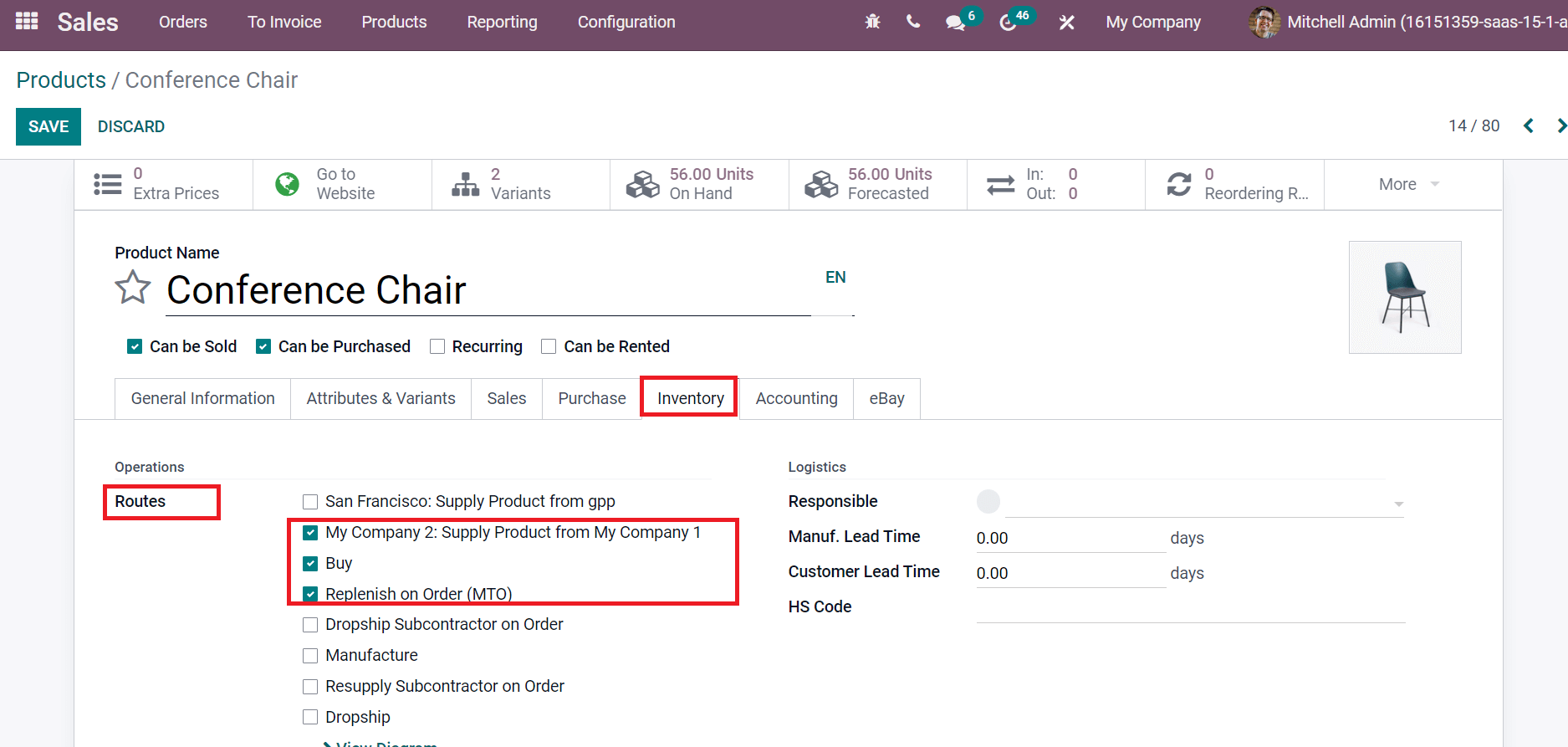This screenshot has width=1568, height=747.
Task: Uncheck the Buy route
Action: 310,564
